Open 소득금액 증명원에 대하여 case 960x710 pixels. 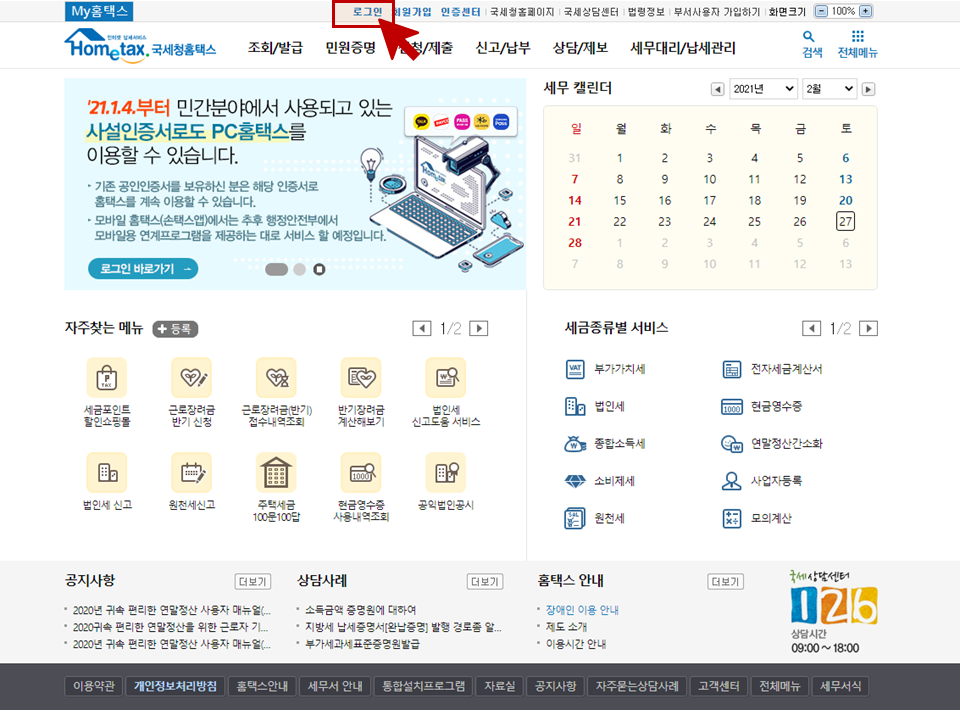pyautogui.click(x=361, y=610)
